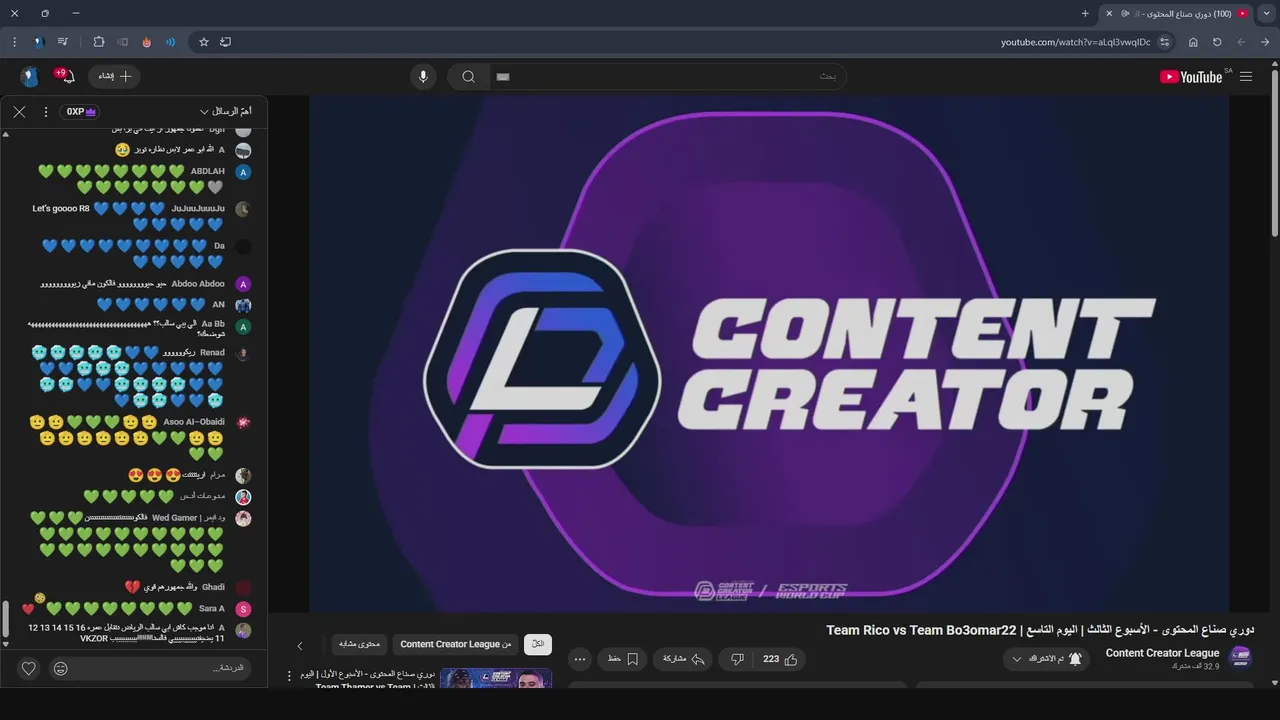Open options for the Team Thamer video
The image size is (1280, 720).
(x=291, y=676)
